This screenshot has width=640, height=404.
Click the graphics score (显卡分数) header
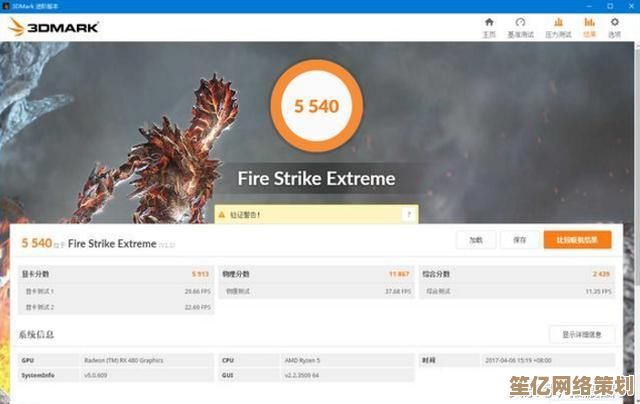click(36, 274)
